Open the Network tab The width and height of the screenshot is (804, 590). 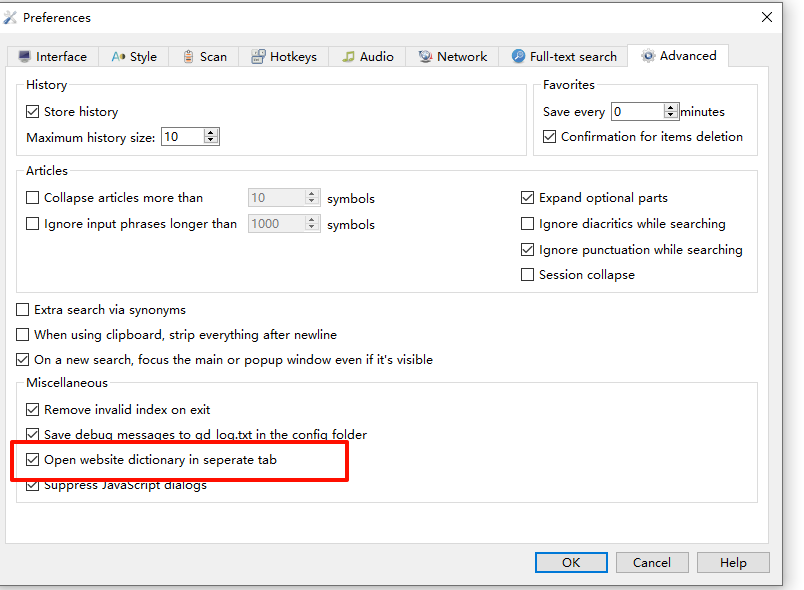pos(453,57)
